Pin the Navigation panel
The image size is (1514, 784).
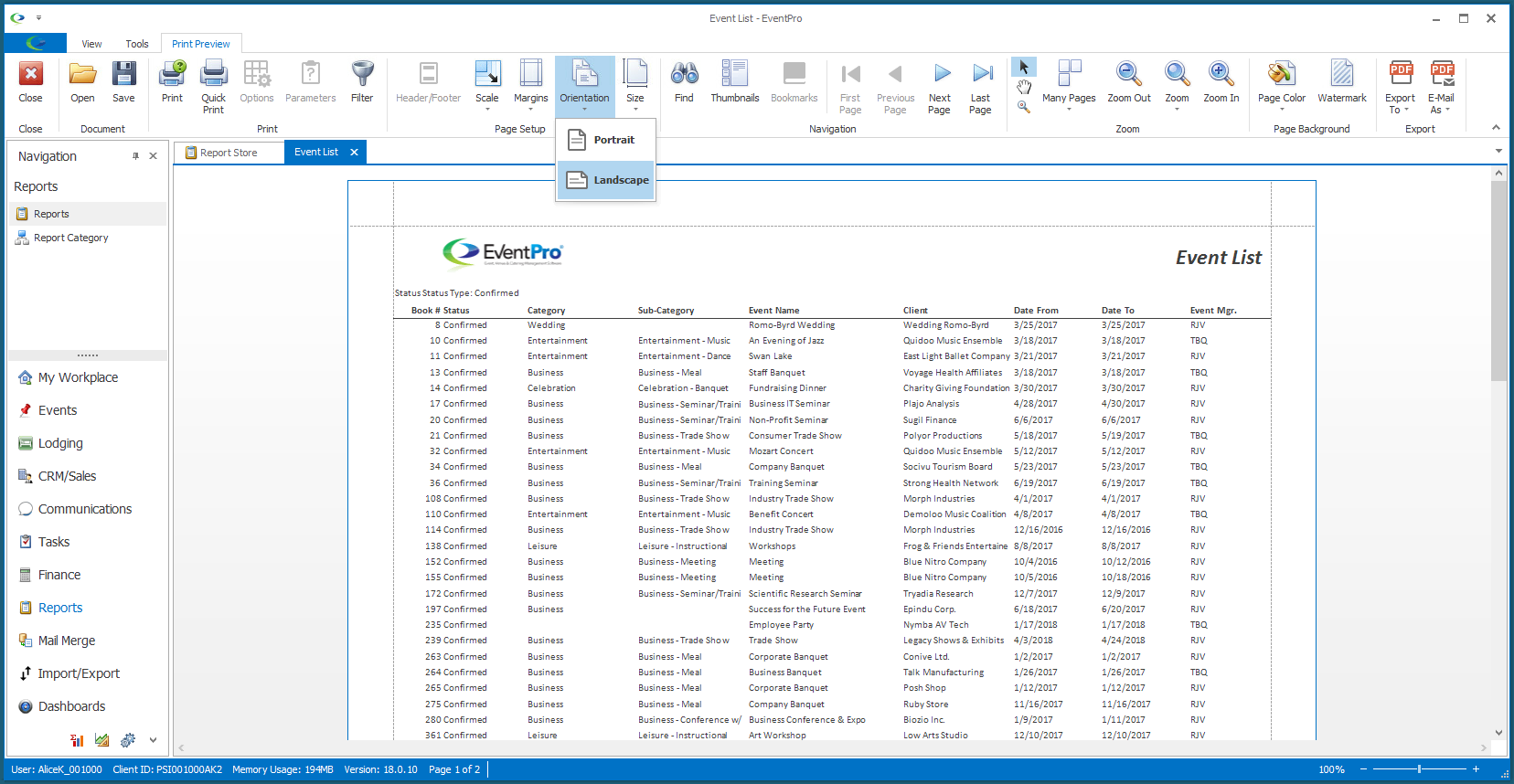click(x=135, y=156)
